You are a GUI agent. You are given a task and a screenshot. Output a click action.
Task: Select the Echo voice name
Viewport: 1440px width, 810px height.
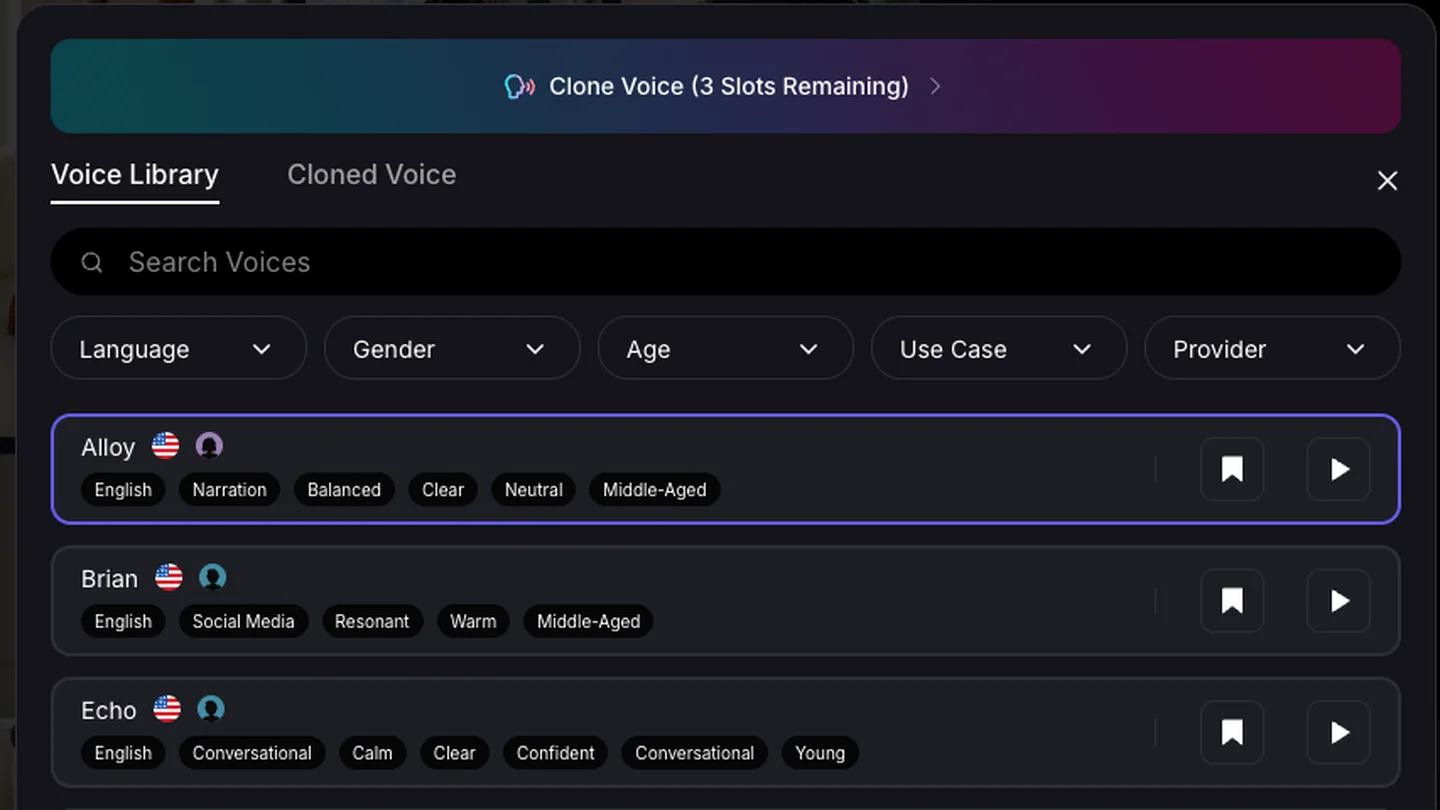coord(108,711)
